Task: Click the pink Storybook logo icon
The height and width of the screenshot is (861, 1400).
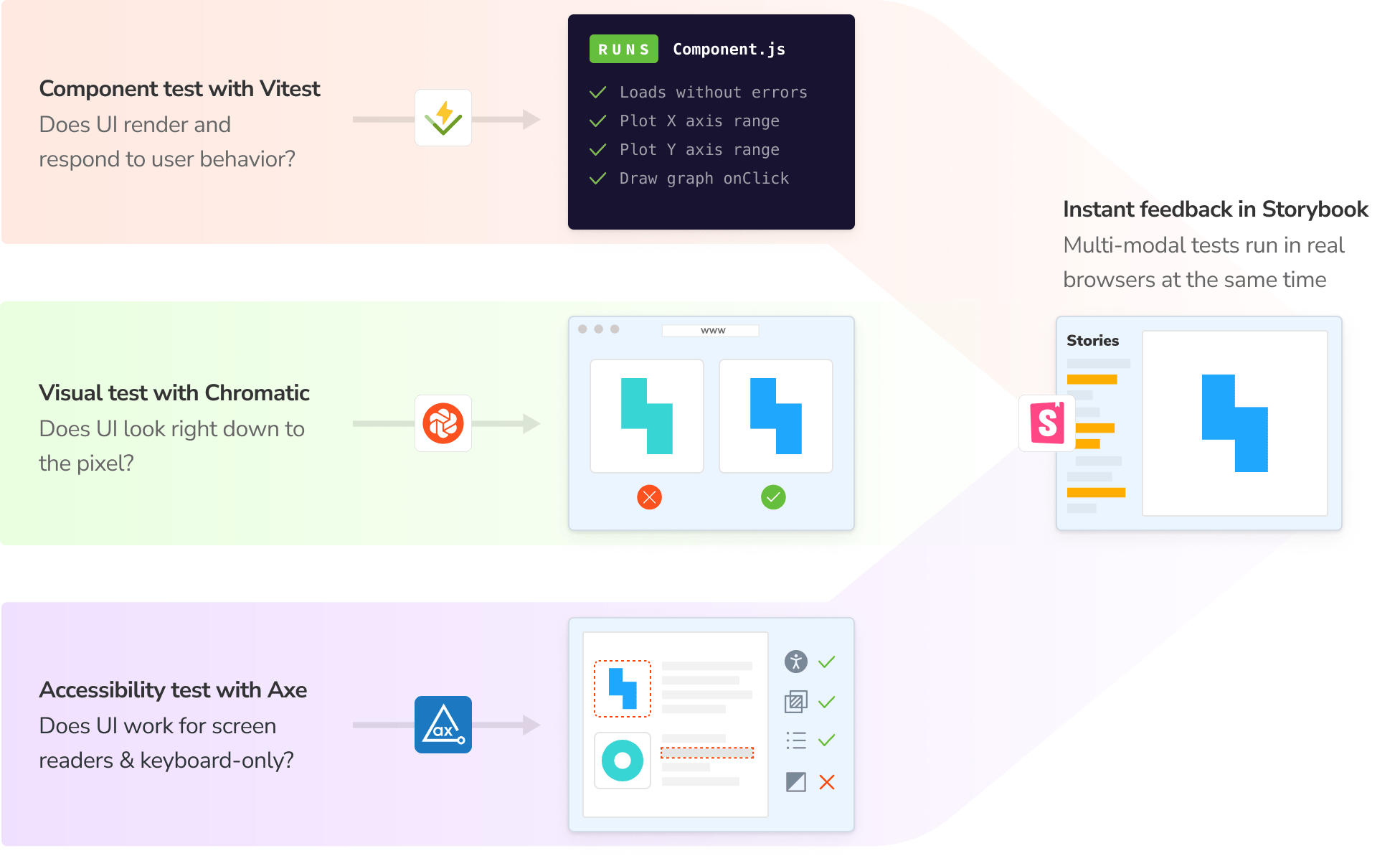Action: pos(1047,423)
